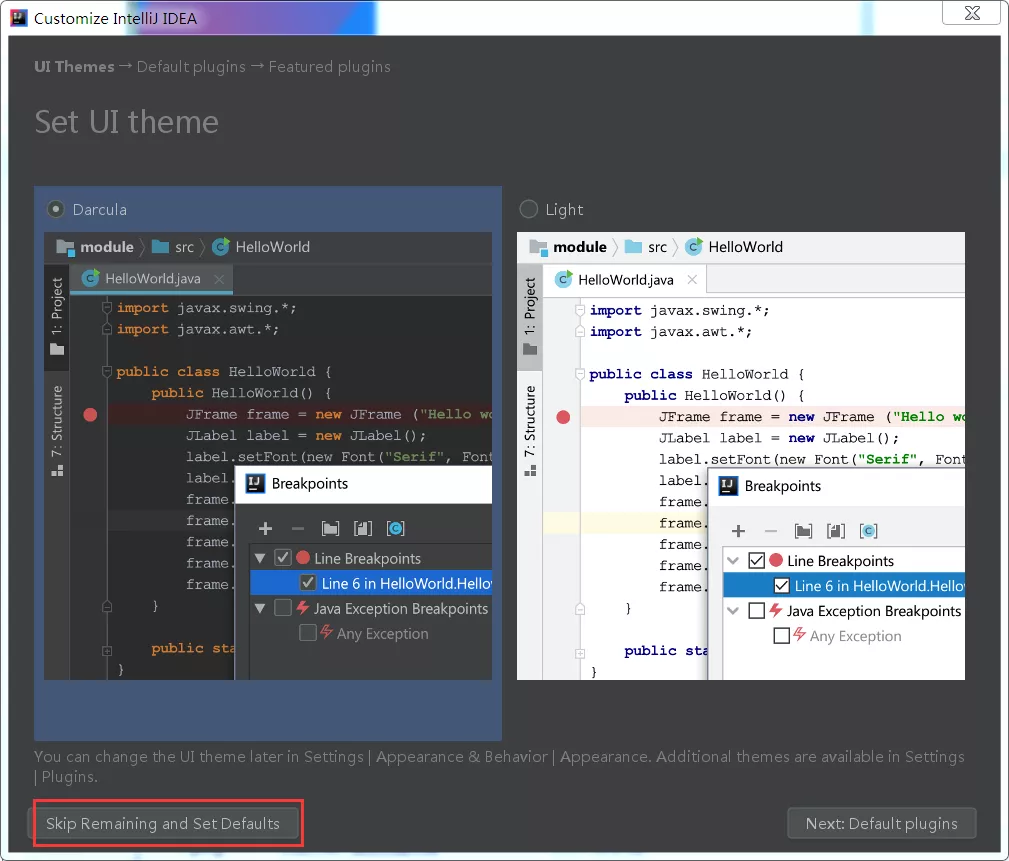Click the IntelliJ IDEA title bar icon
Image resolution: width=1009 pixels, height=861 pixels.
click(19, 17)
